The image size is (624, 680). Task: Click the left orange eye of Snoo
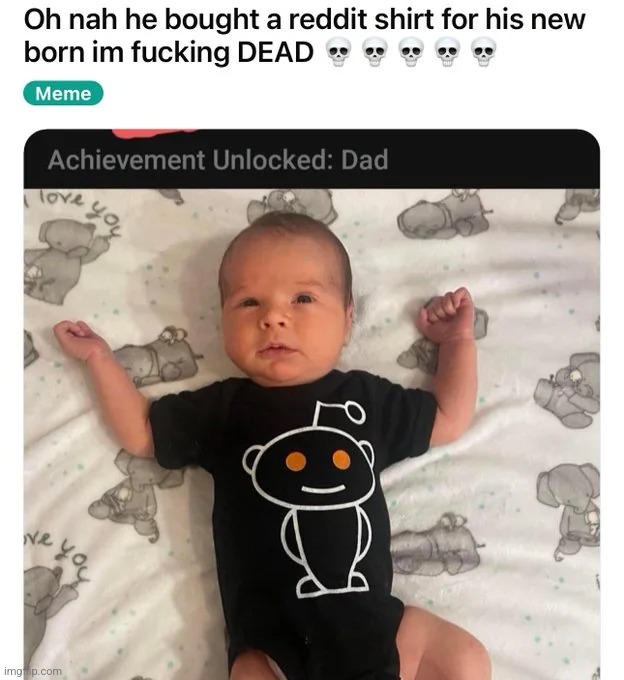point(296,461)
